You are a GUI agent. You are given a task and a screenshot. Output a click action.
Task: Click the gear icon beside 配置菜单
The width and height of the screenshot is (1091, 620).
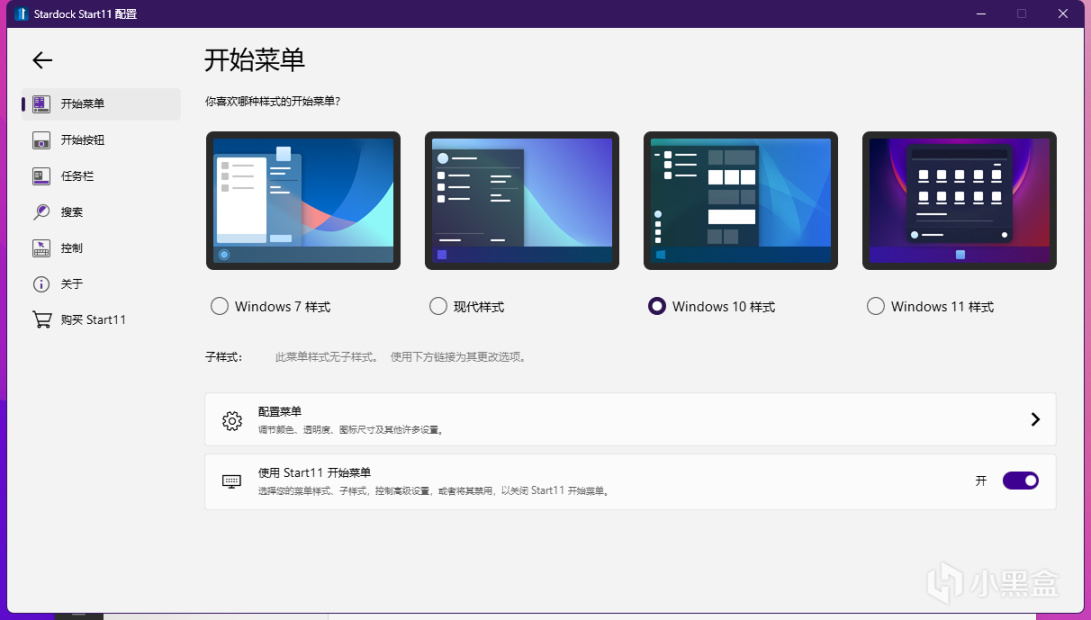(232, 420)
